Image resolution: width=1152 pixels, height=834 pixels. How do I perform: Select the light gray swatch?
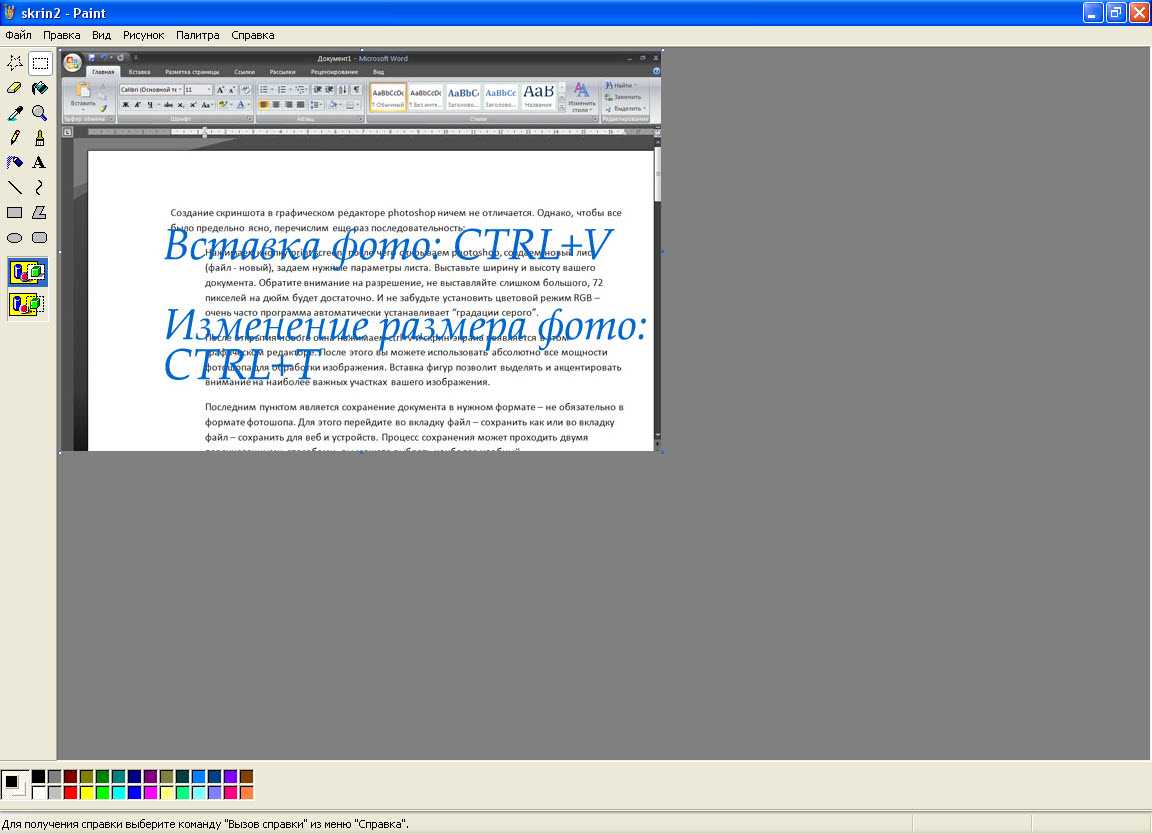(54, 793)
